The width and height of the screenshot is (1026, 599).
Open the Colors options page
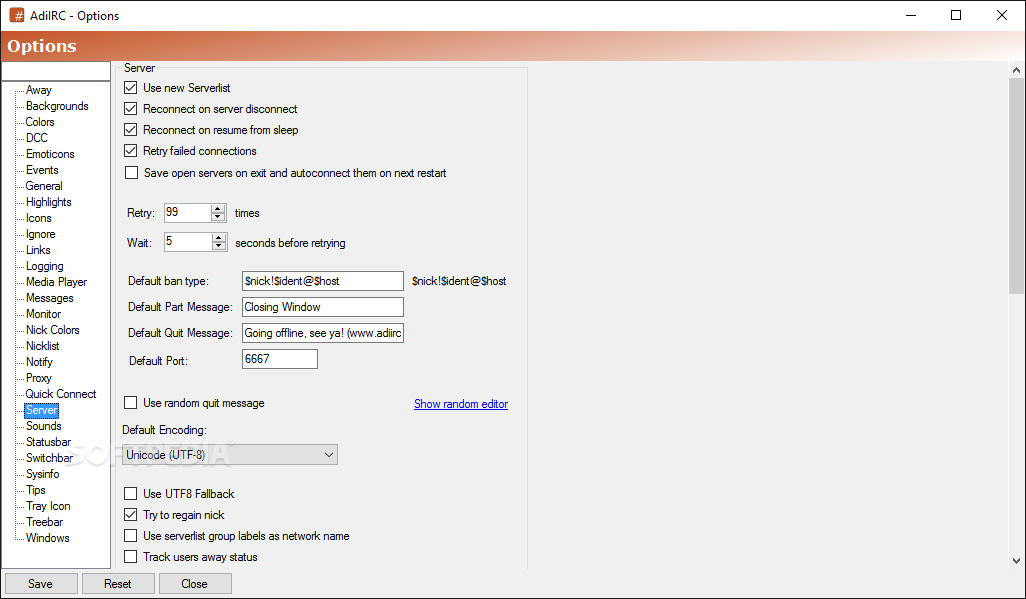(40, 122)
